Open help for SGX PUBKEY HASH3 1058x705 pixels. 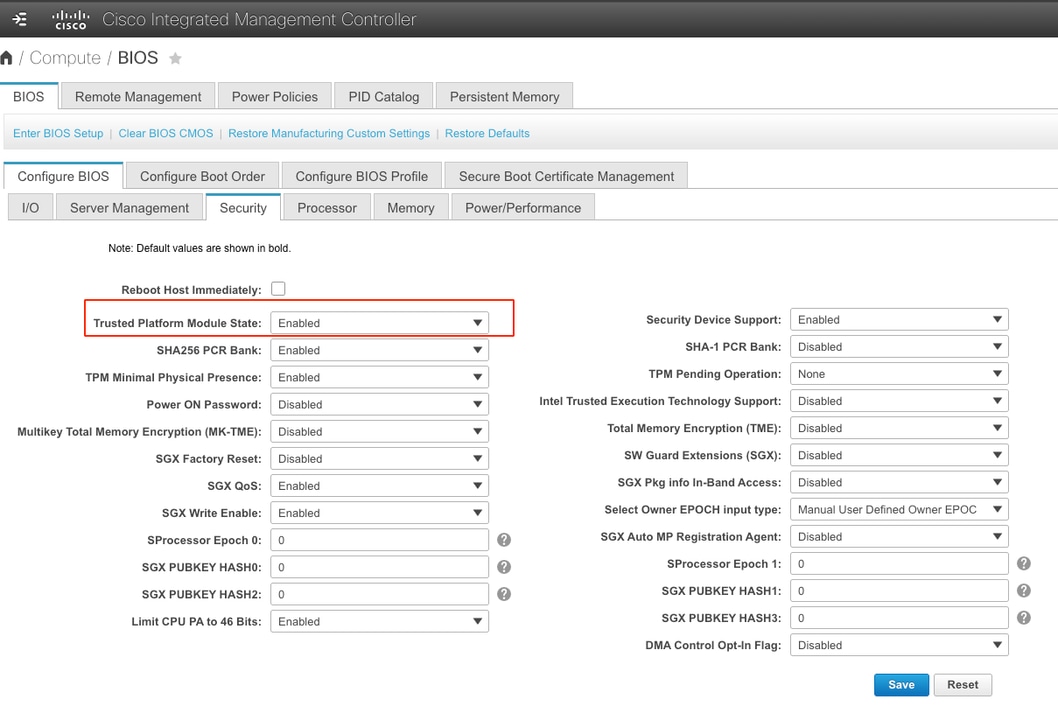click(x=1023, y=617)
